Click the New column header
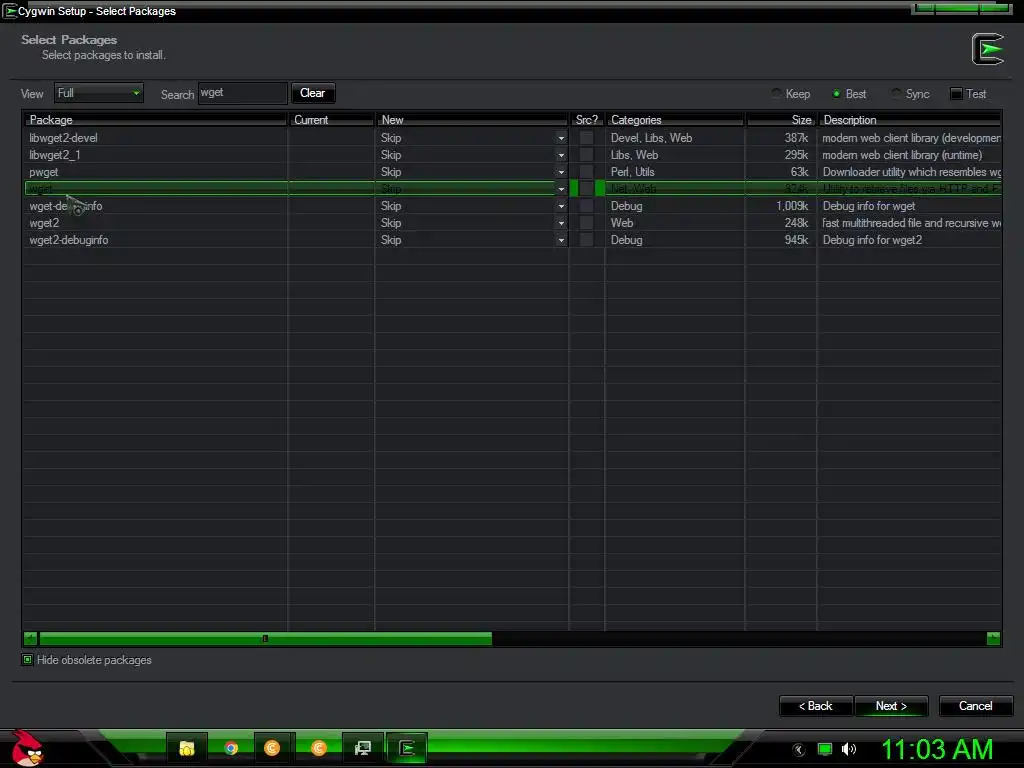 [472, 120]
